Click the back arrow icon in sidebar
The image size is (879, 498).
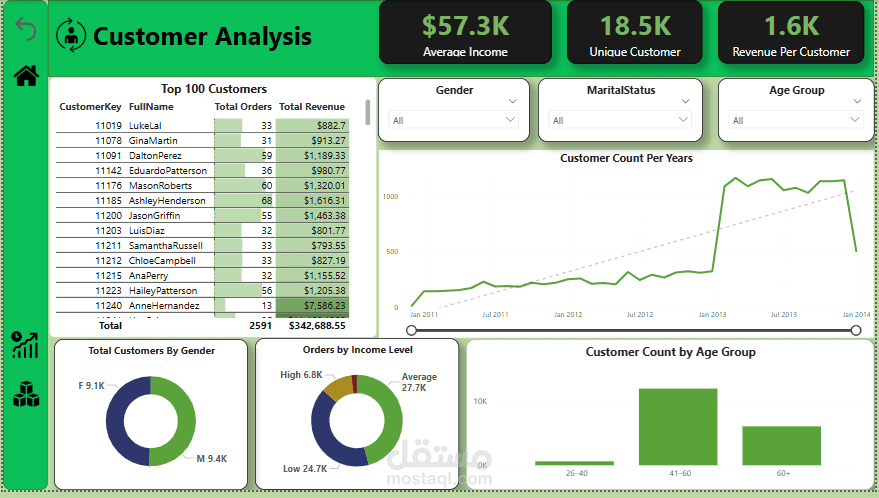pyautogui.click(x=26, y=29)
